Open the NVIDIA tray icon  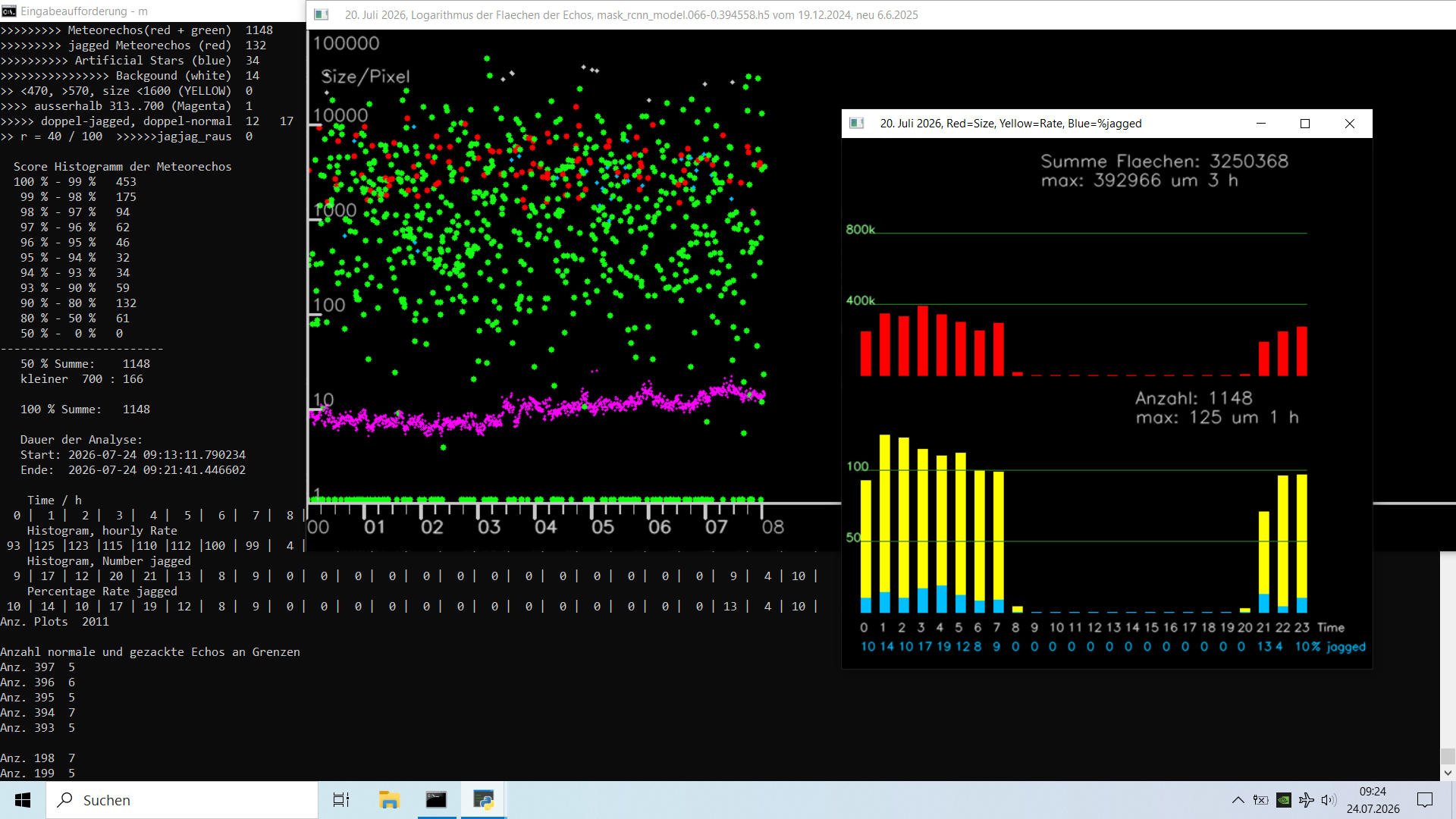pyautogui.click(x=1284, y=800)
